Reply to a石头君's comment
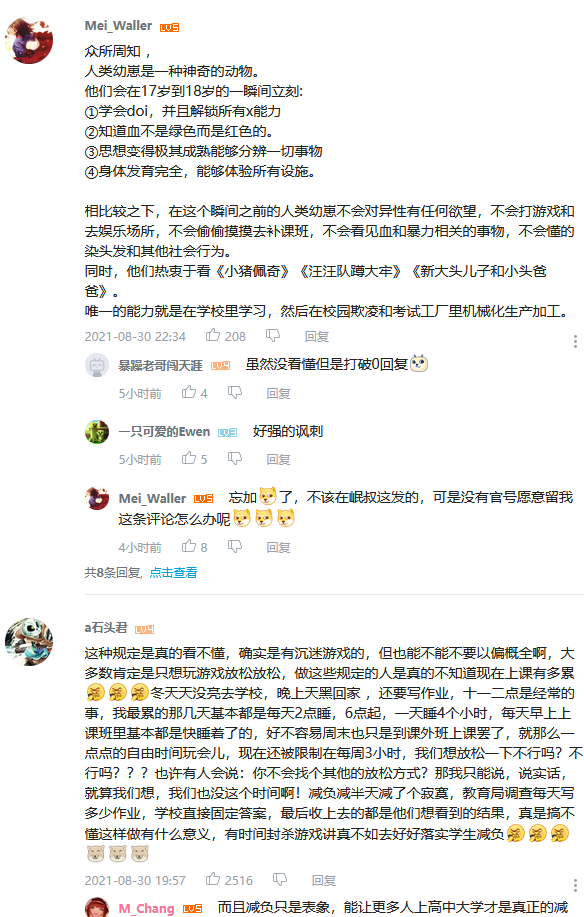The image size is (584, 917). tap(324, 880)
